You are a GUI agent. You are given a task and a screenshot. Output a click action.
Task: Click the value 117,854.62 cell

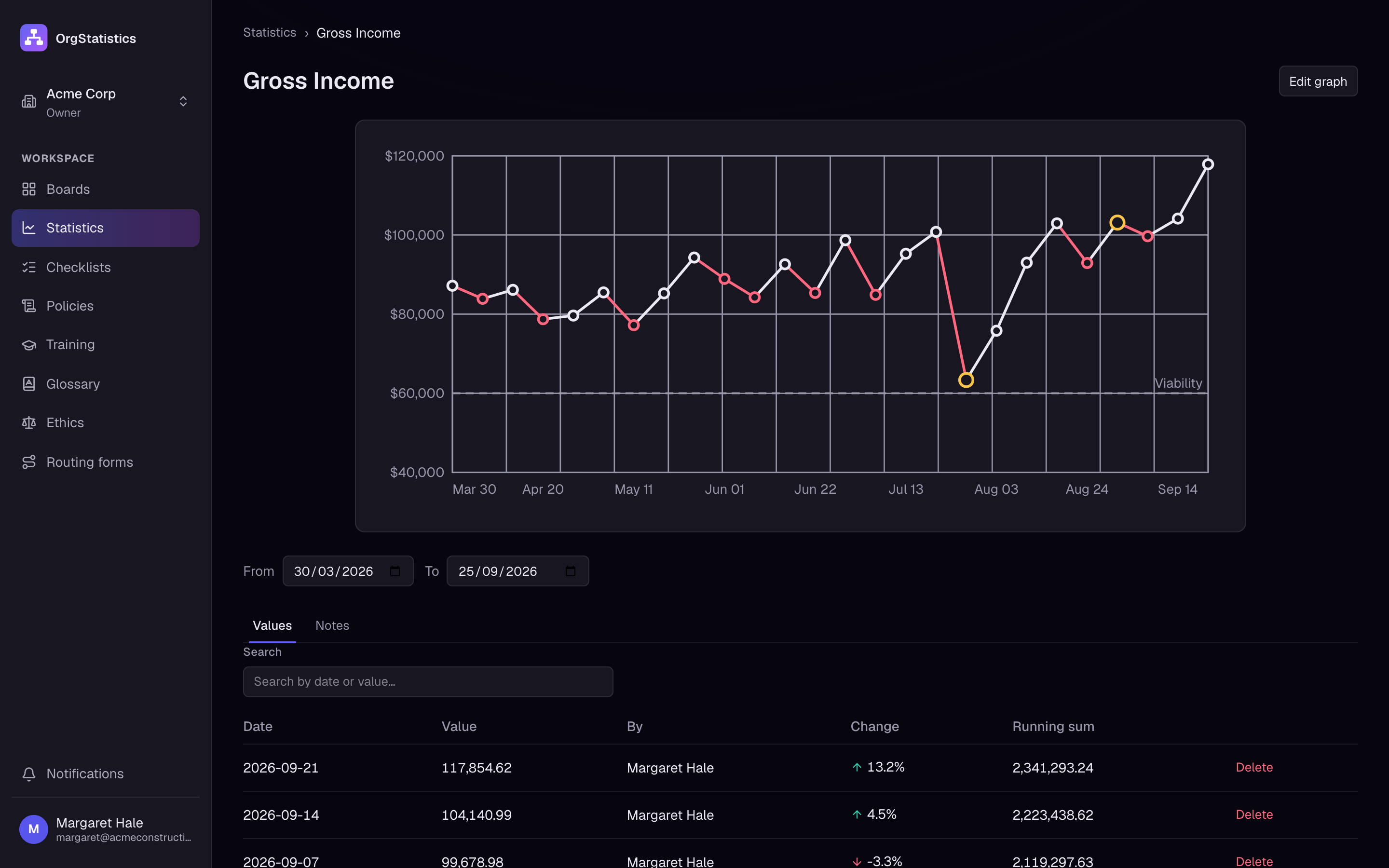[477, 768]
